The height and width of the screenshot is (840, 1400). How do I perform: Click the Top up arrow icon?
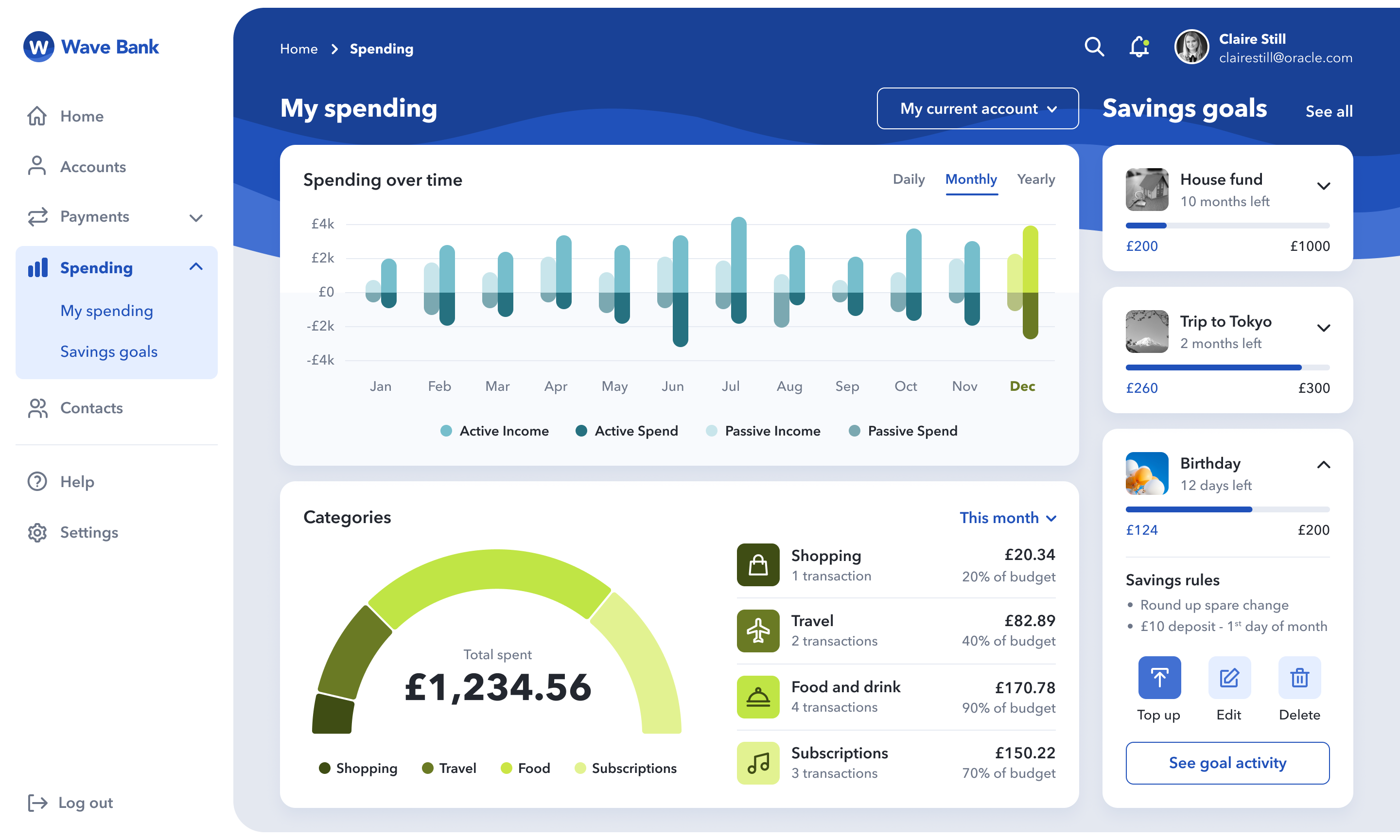pyautogui.click(x=1159, y=678)
